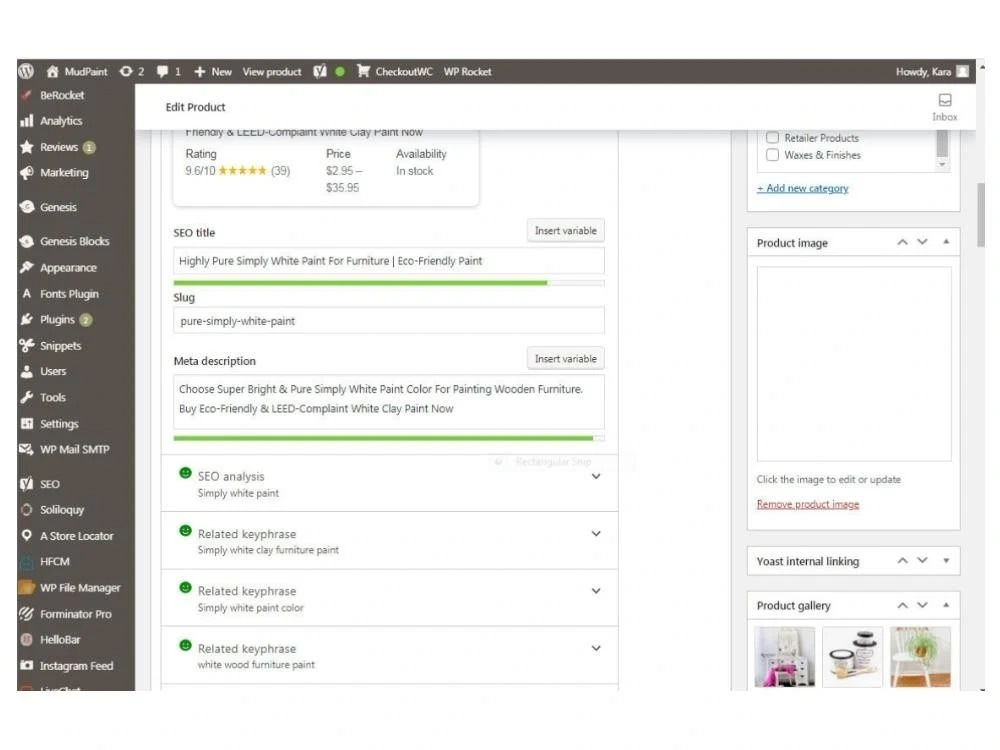This screenshot has width=1000, height=750.
Task: Click Snippets scissors icon
Action: coord(26,346)
